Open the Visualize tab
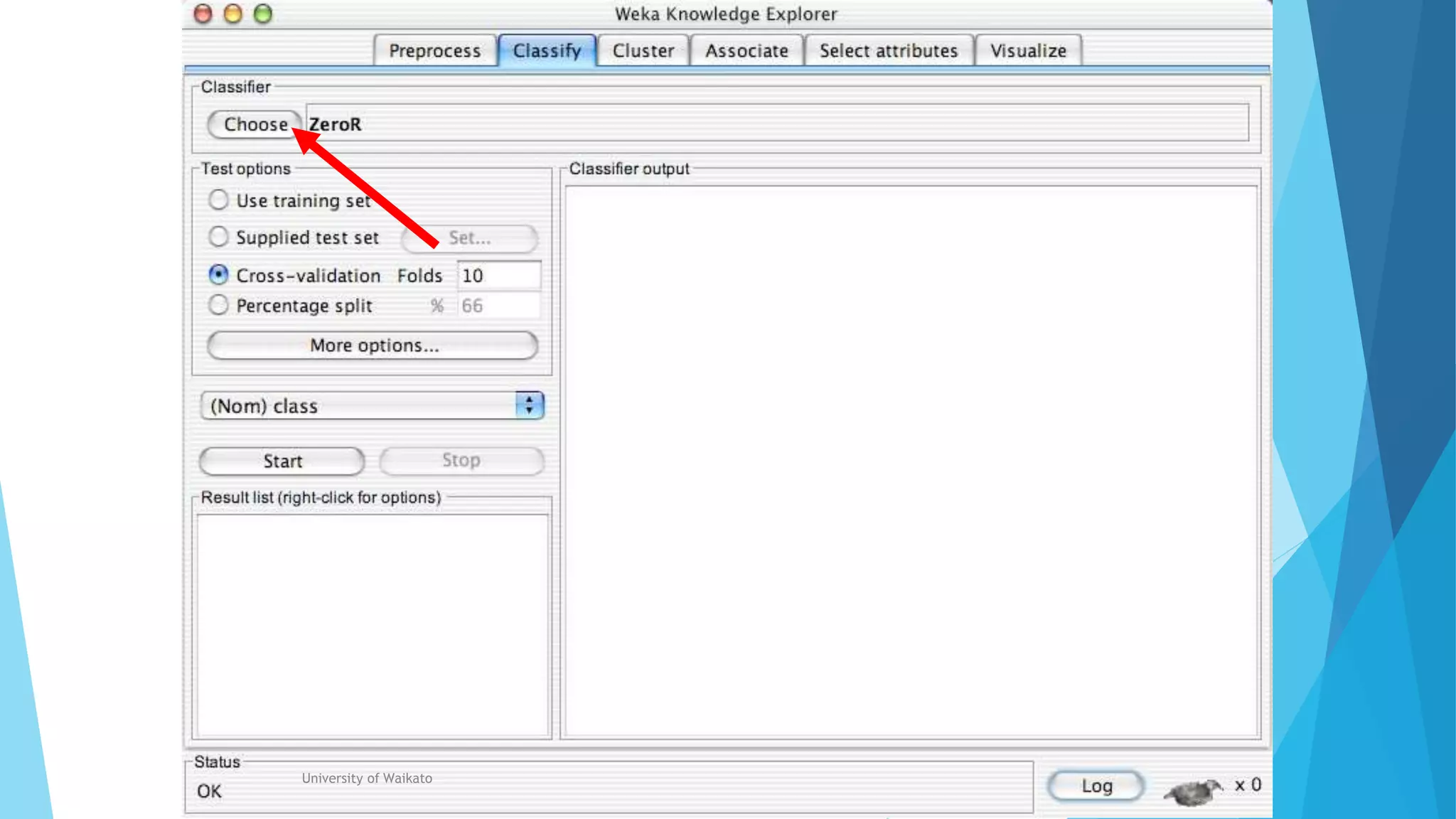 (x=1028, y=50)
